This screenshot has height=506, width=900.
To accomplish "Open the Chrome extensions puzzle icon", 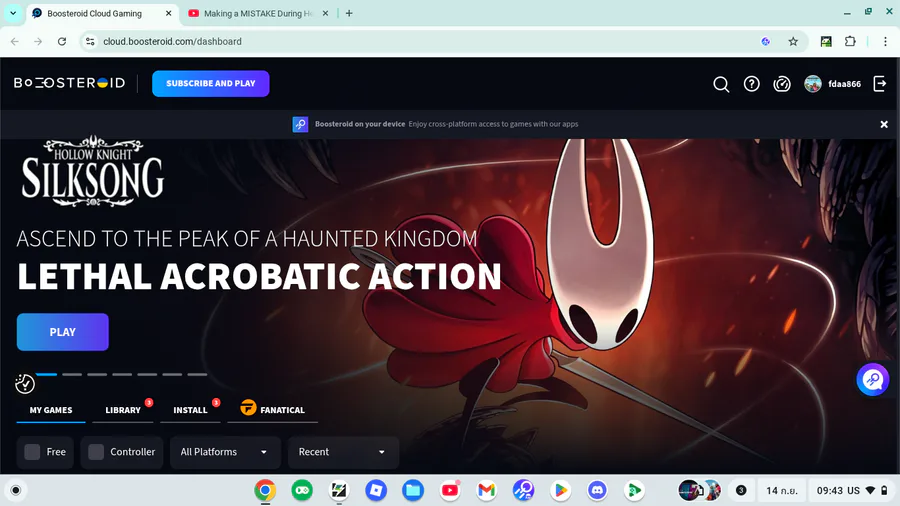I will 850,41.
